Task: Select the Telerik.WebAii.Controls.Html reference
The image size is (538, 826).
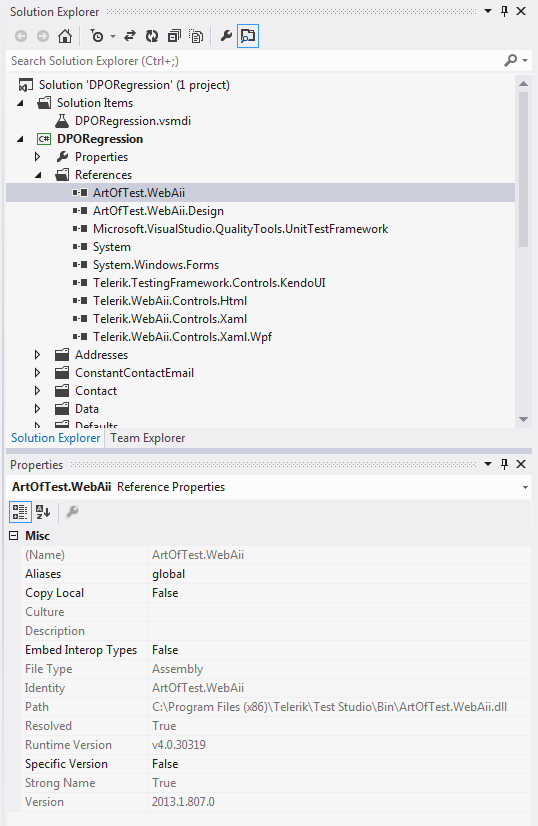Action: [x=170, y=301]
